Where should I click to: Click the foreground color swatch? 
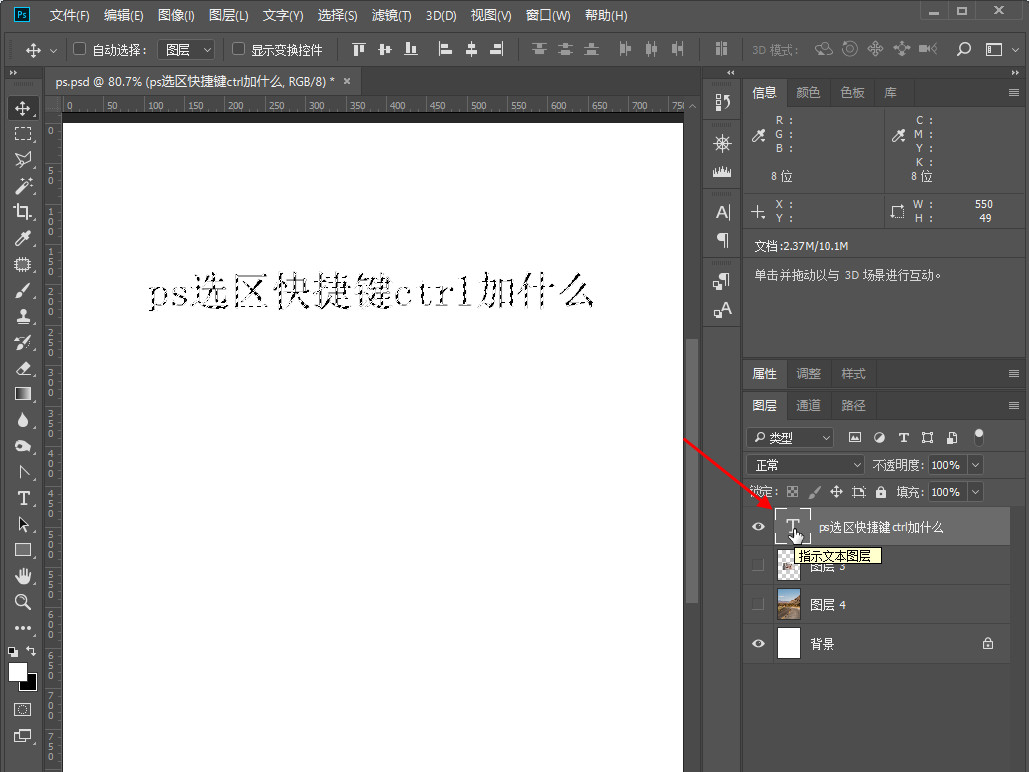pyautogui.click(x=18, y=672)
